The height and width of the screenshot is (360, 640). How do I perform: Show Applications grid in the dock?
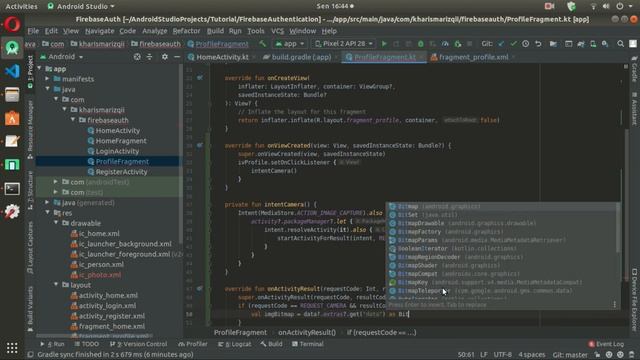click(x=12, y=348)
